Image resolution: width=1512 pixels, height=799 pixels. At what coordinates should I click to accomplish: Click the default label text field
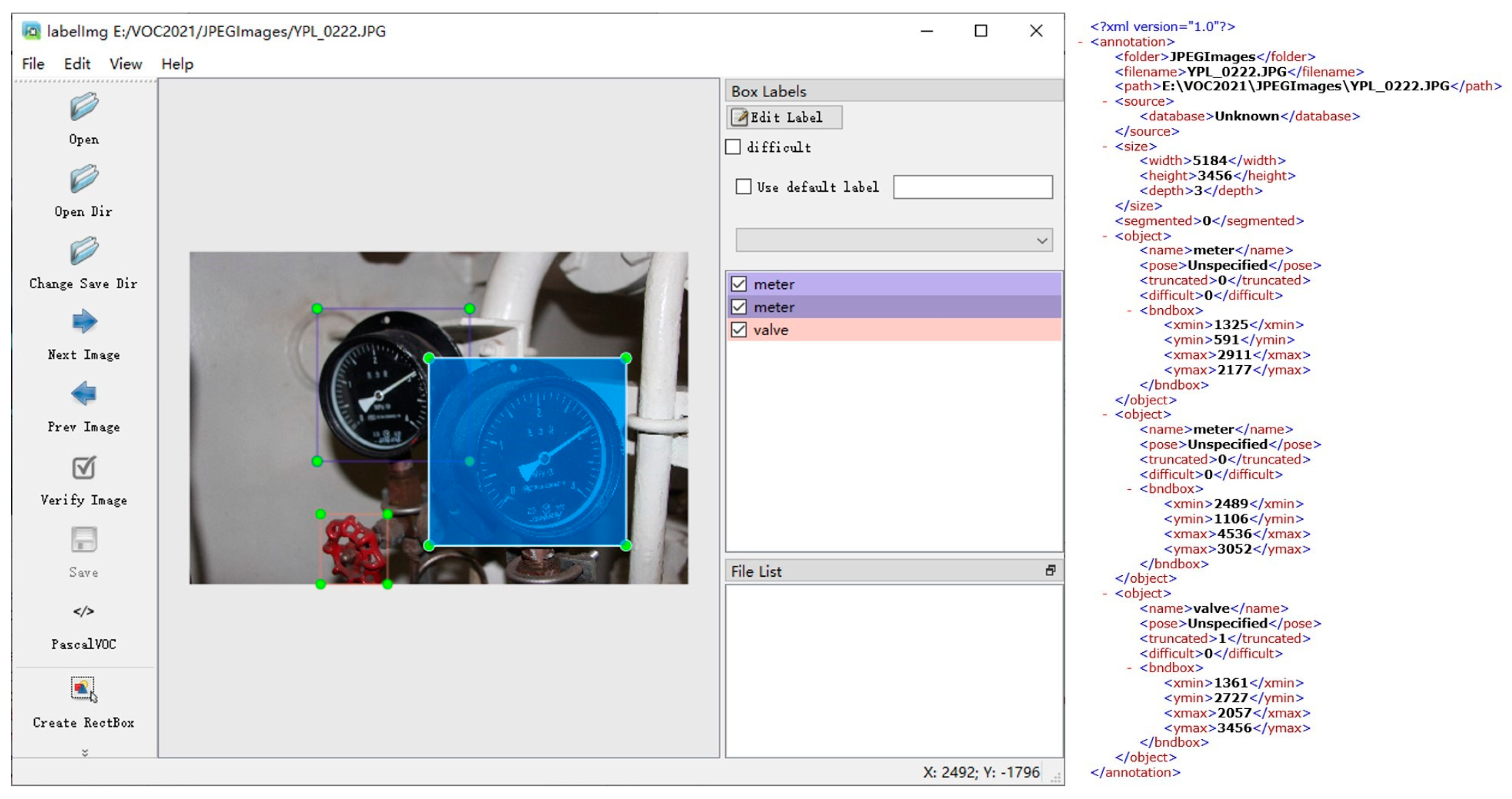[x=972, y=187]
